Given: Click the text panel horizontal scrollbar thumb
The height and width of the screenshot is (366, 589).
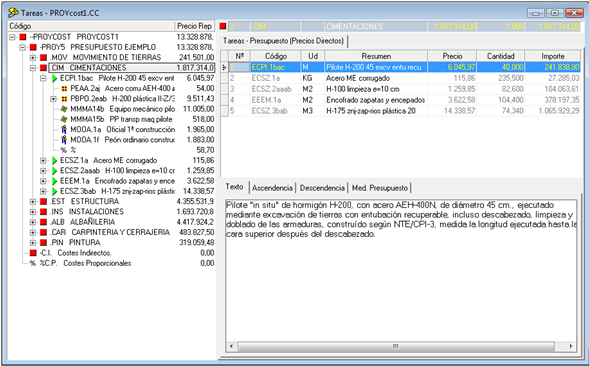Looking at the screenshot, I should tap(396, 346).
